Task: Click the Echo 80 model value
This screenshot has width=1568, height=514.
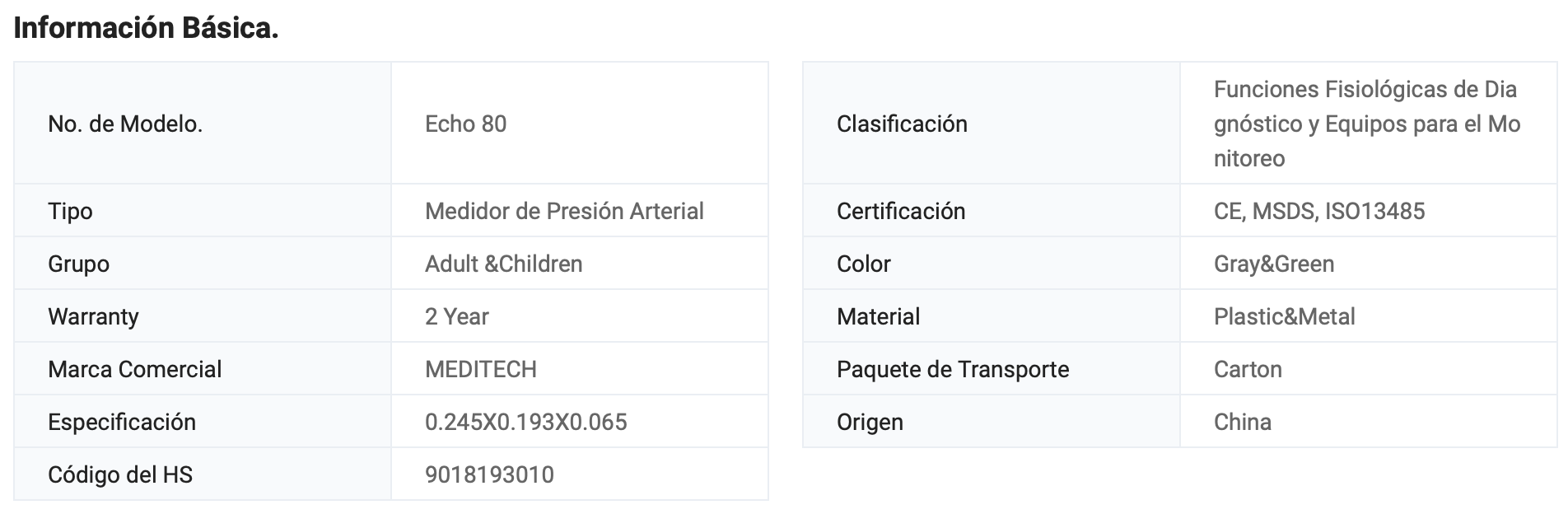Action: coord(465,124)
